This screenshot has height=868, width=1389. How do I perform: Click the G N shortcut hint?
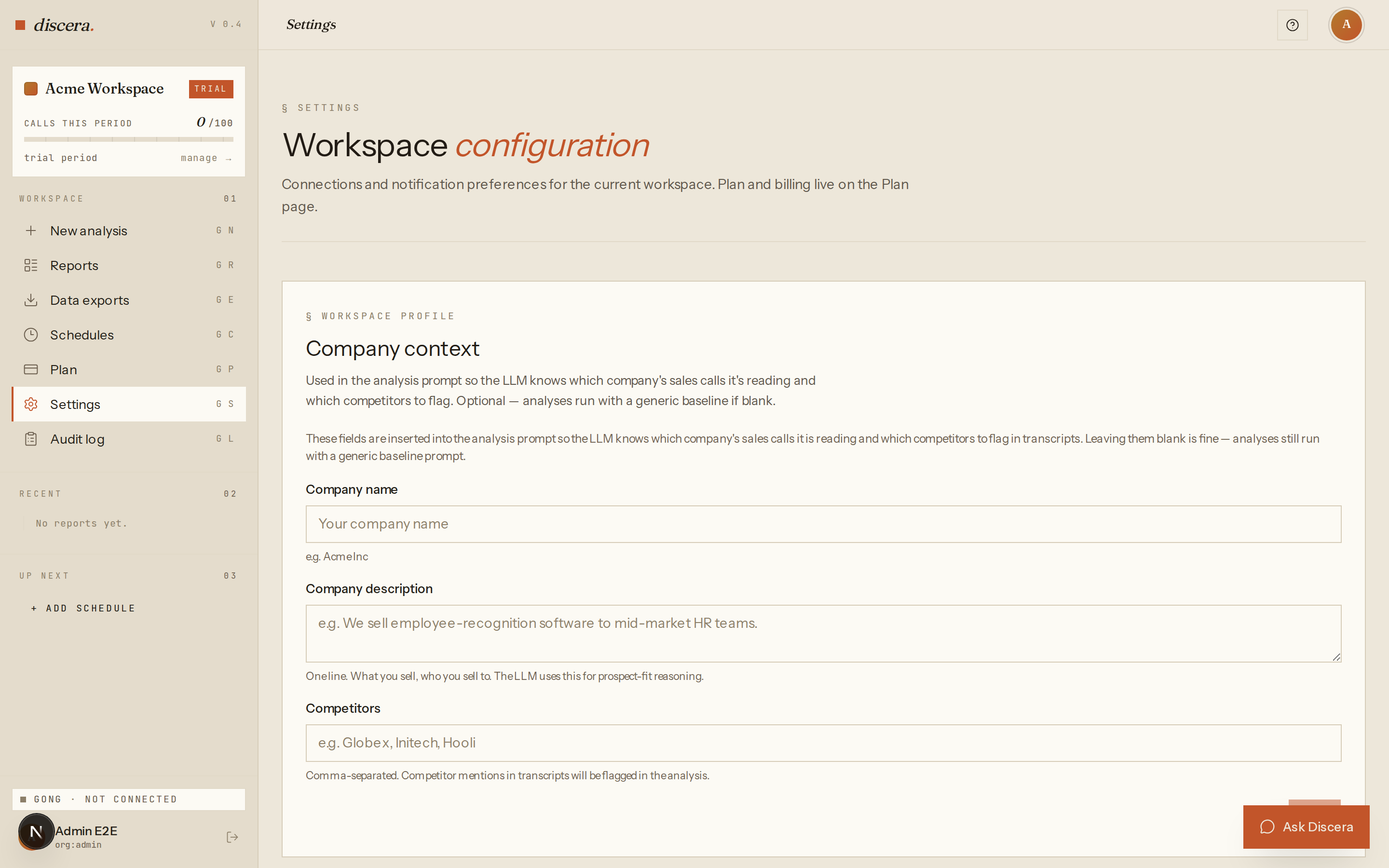[x=225, y=230]
